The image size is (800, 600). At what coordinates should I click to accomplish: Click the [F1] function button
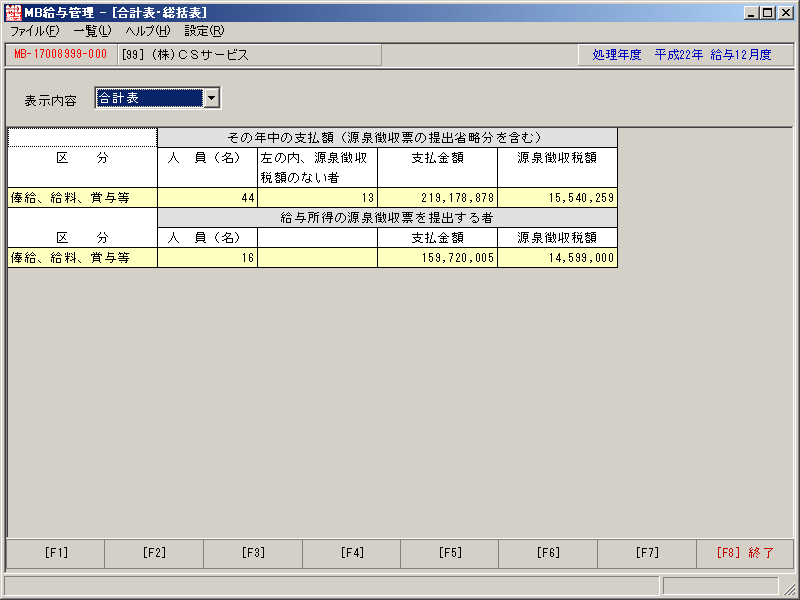(x=56, y=553)
